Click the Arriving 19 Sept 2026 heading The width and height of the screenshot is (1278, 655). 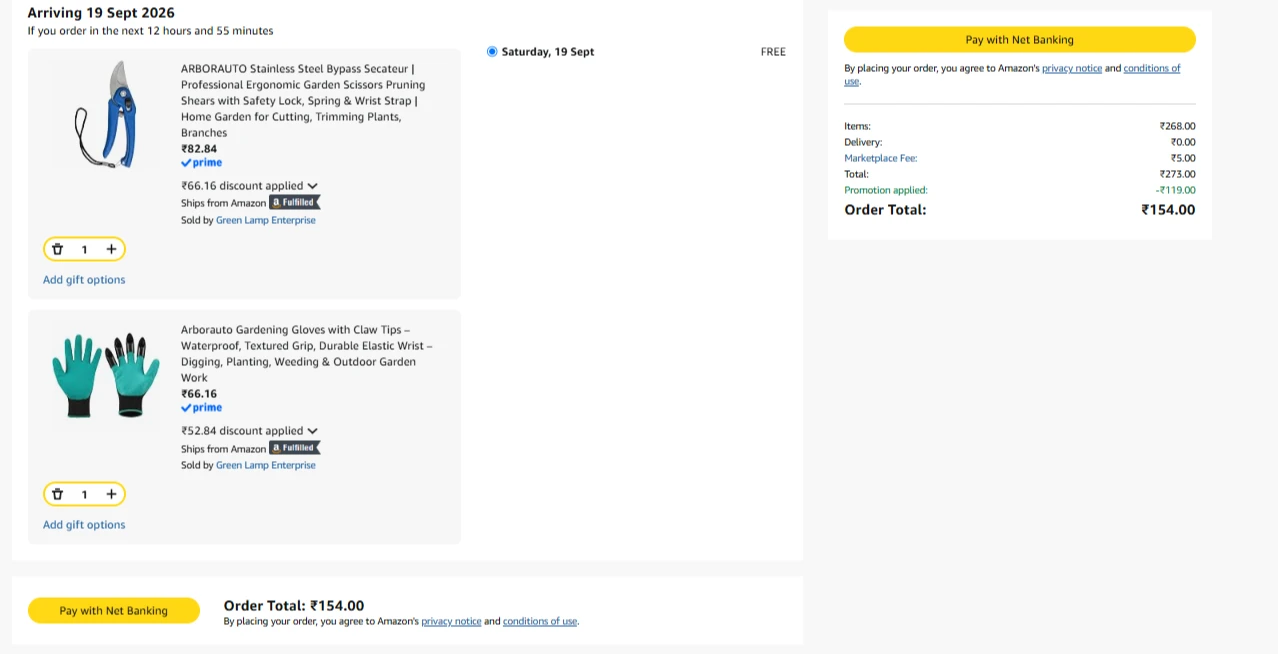coord(101,13)
